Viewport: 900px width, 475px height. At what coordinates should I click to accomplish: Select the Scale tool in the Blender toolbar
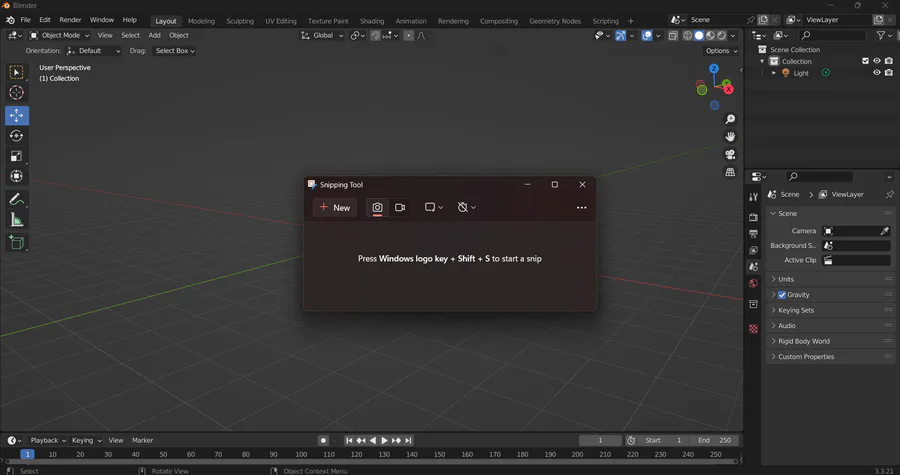[16, 156]
